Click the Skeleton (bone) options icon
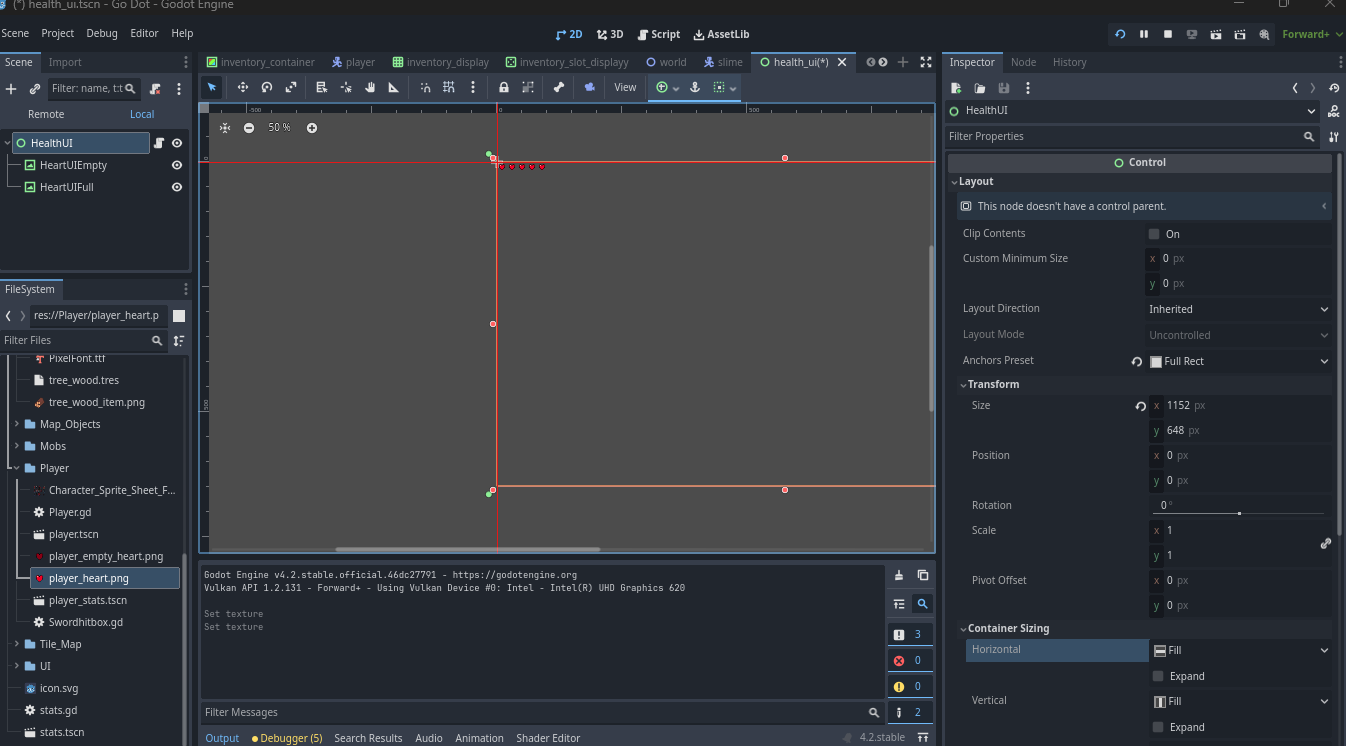Viewport: 1346px width, 746px height. click(x=558, y=87)
